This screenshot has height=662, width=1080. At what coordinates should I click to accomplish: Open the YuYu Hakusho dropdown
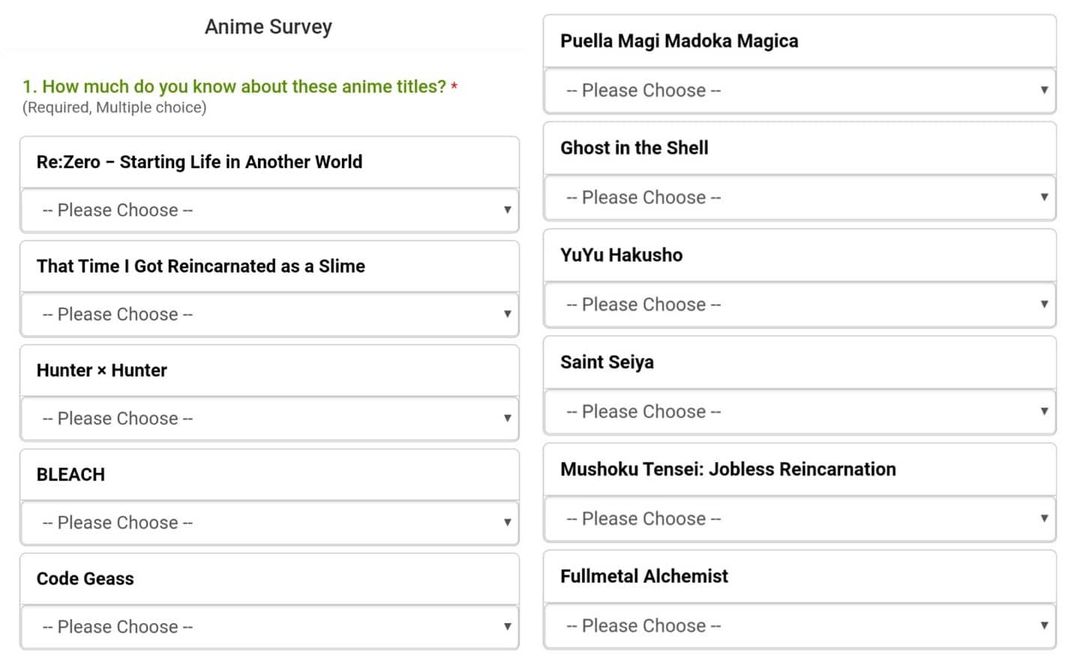[798, 304]
